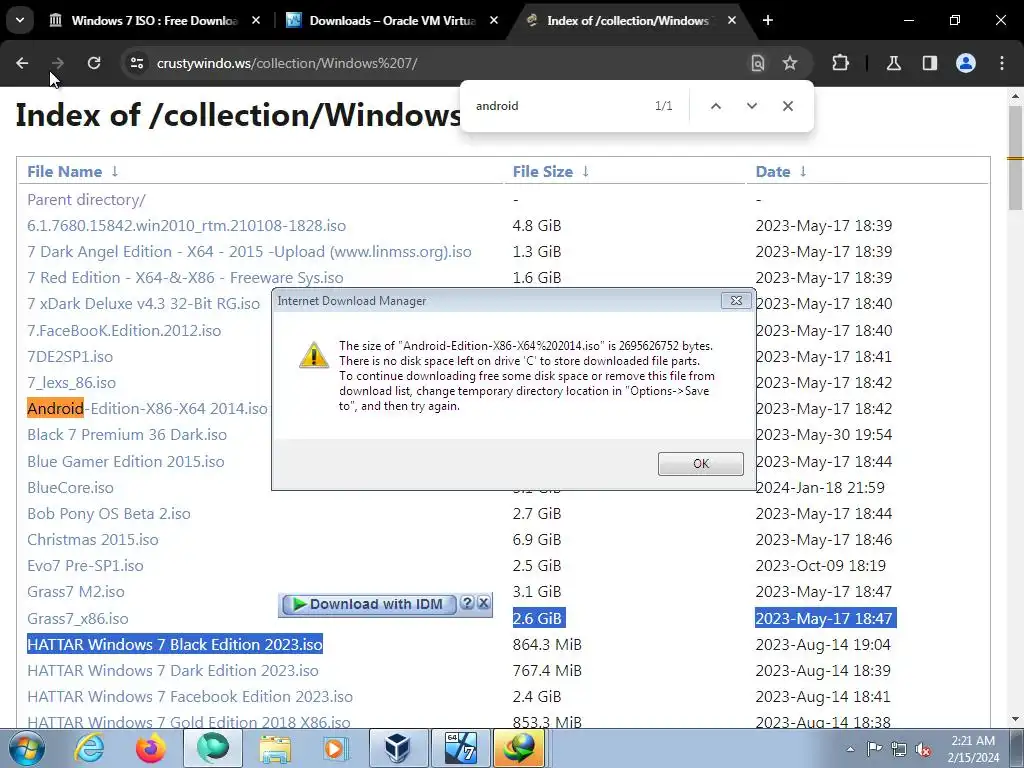This screenshot has width=1024, height=768.
Task: Open Internet Download Manager taskbar icon
Action: click(x=519, y=748)
